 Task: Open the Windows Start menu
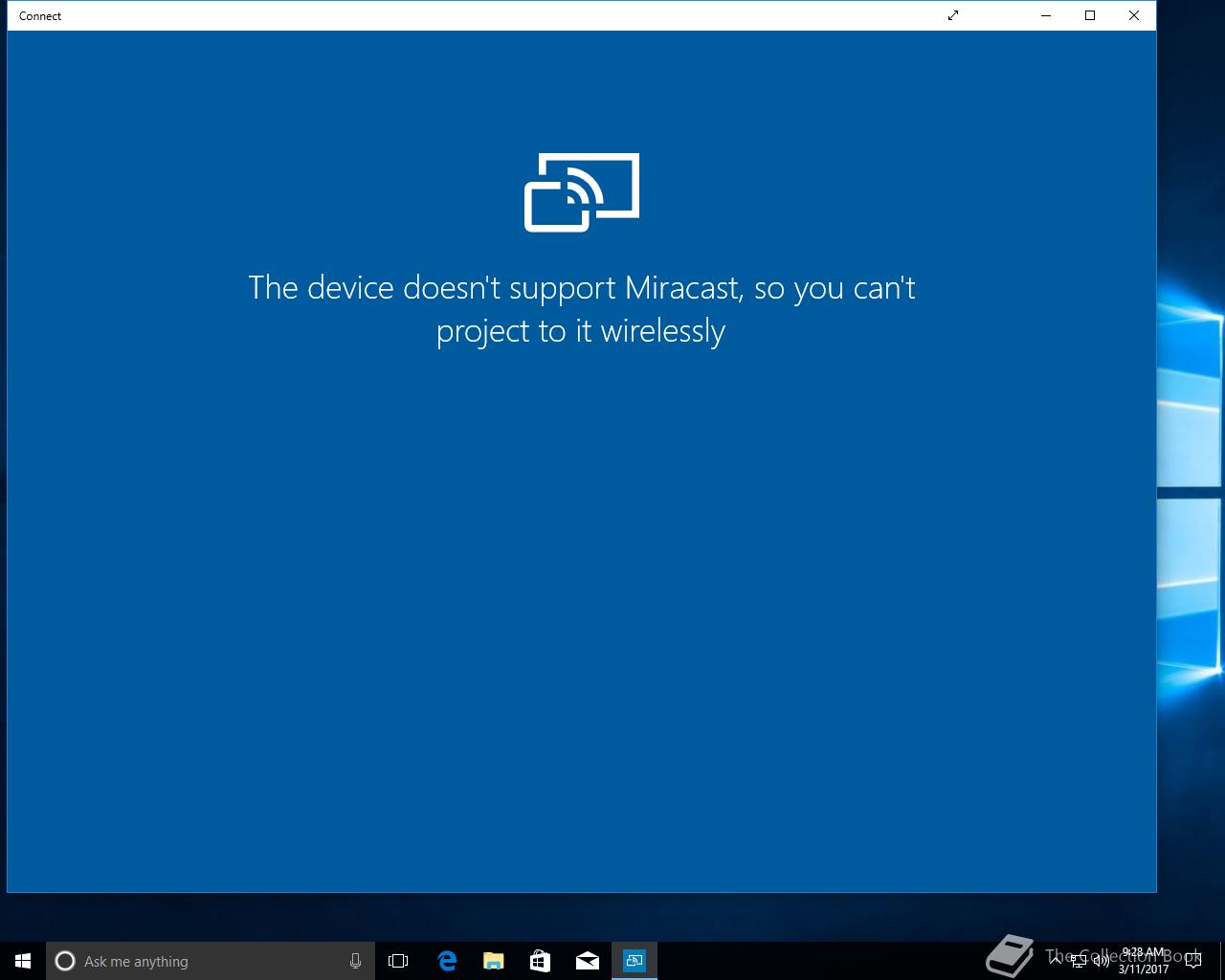pyautogui.click(x=23, y=961)
